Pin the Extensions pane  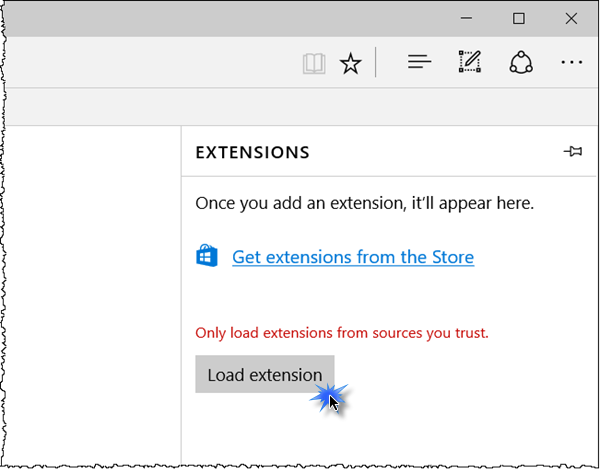(x=573, y=152)
